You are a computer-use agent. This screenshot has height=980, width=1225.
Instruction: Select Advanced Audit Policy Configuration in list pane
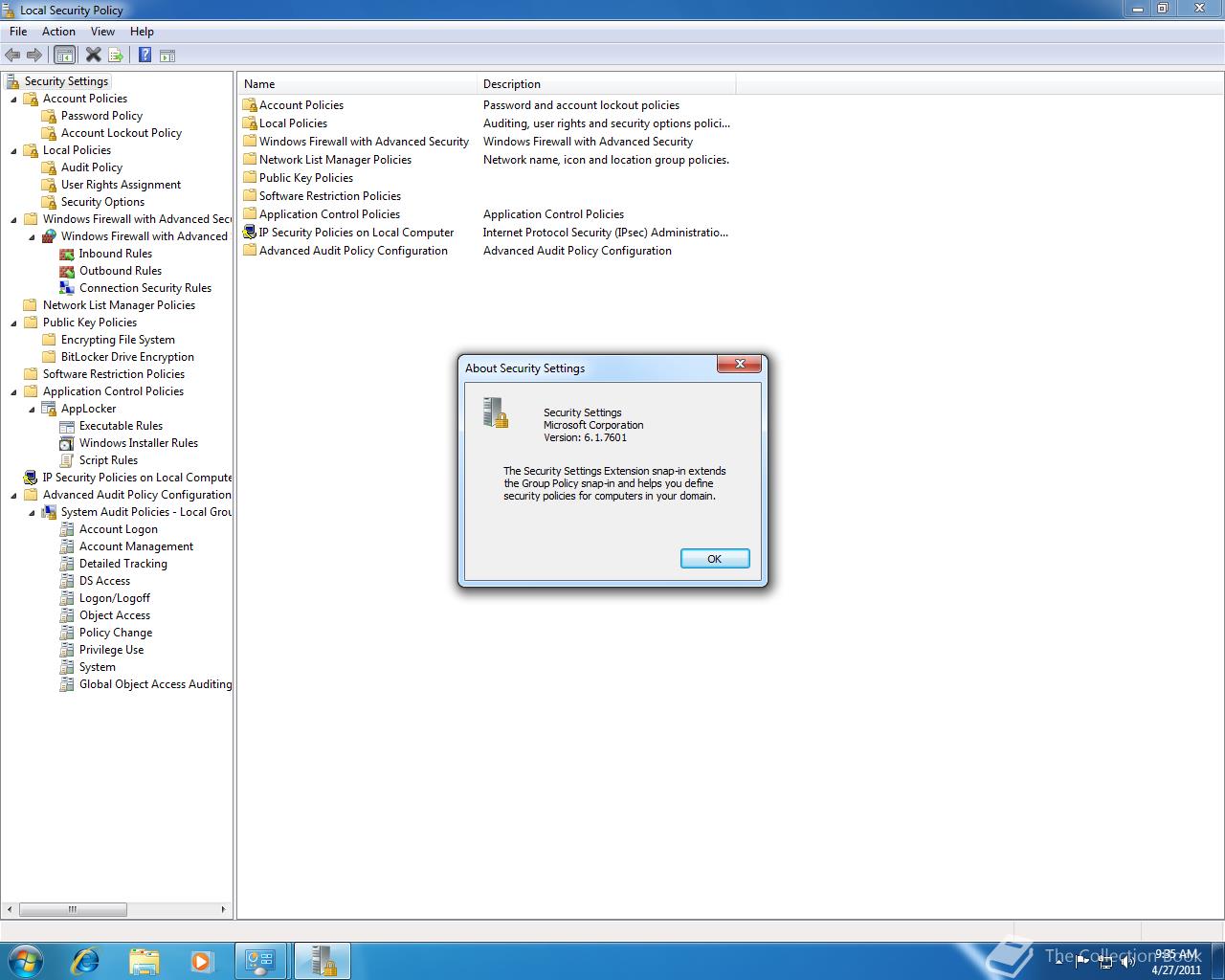point(353,251)
